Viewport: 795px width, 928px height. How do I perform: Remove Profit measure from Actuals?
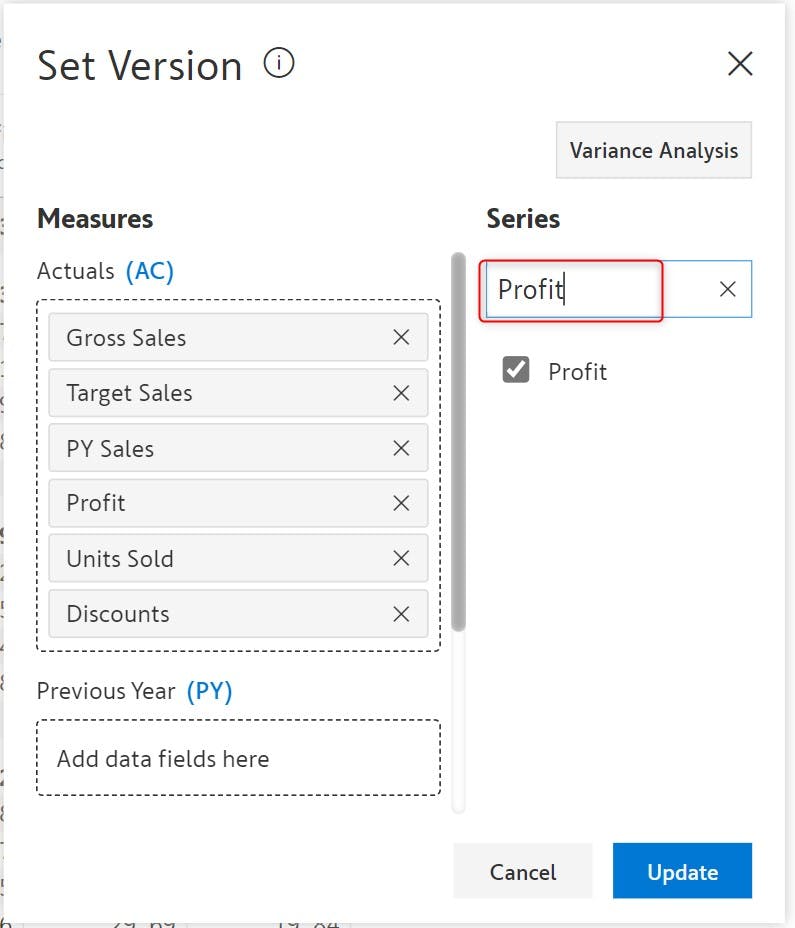coord(401,503)
